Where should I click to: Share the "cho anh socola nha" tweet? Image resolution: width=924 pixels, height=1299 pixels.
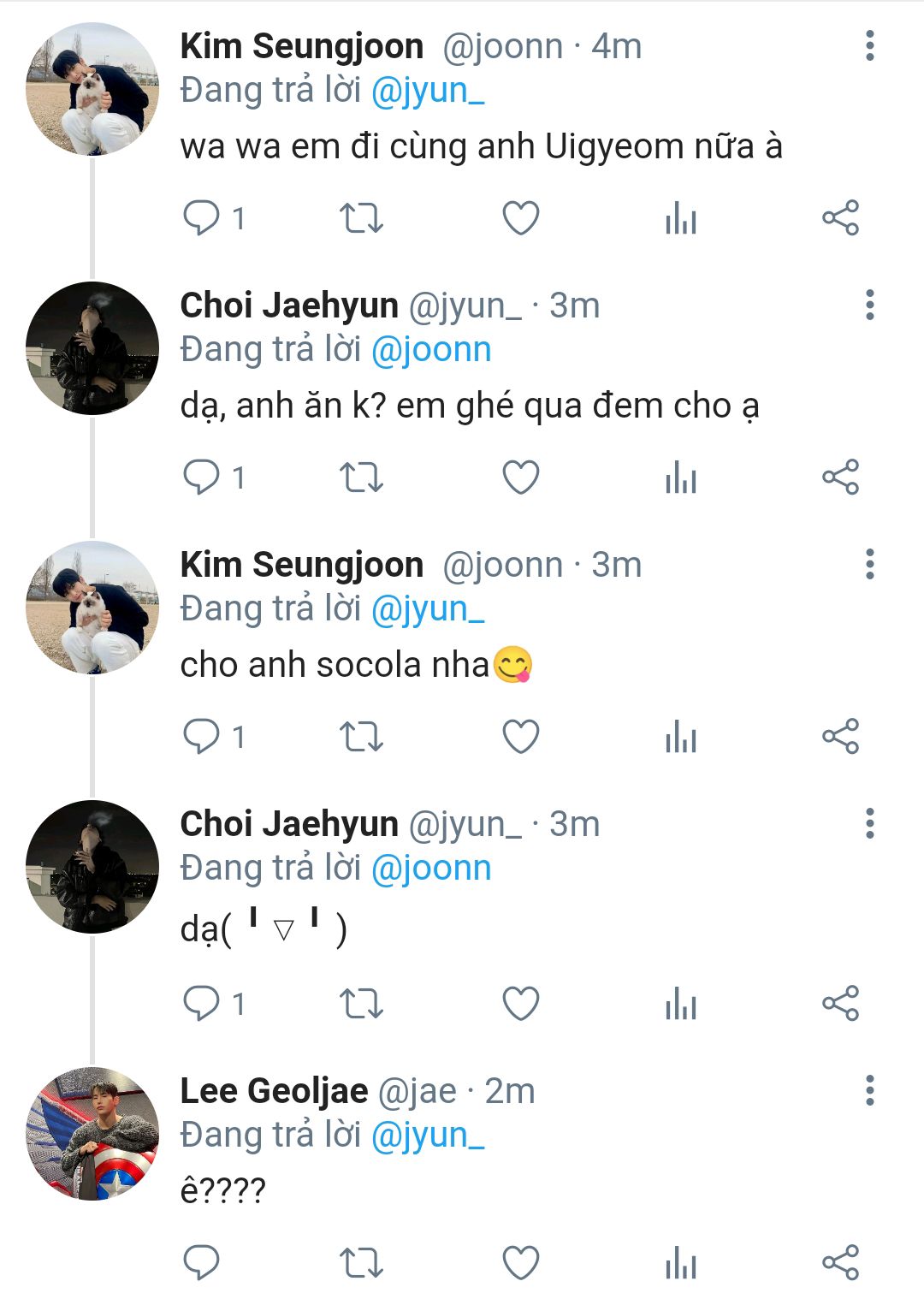pyautogui.click(x=840, y=736)
